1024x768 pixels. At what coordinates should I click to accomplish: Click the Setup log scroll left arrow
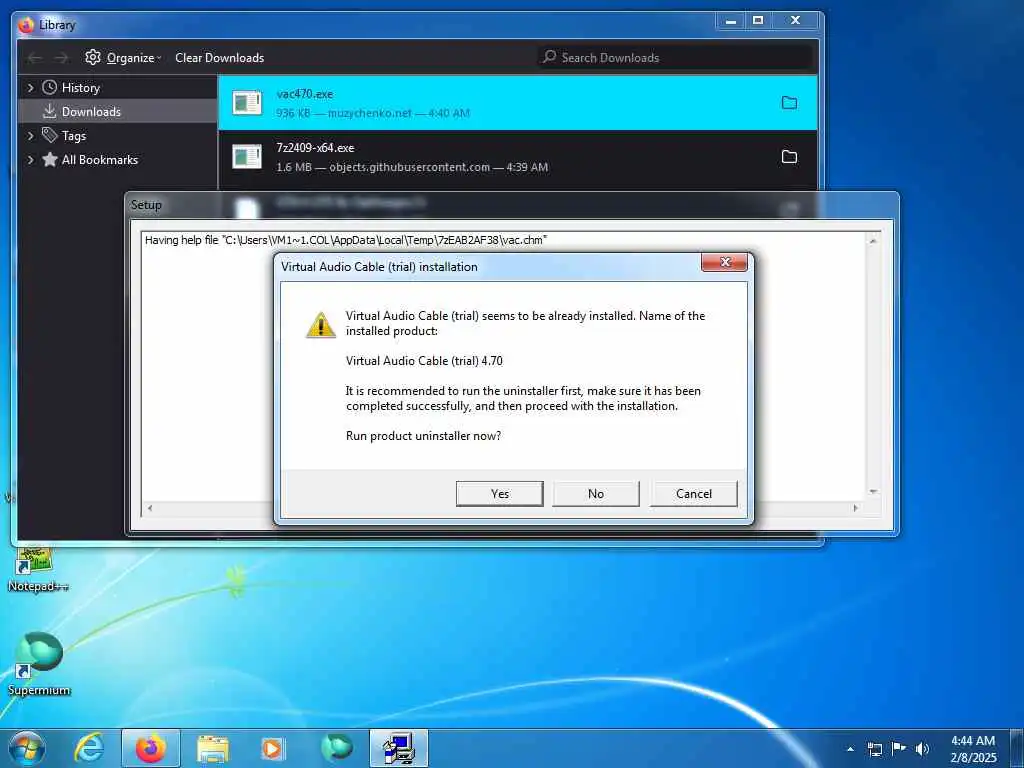coord(150,508)
